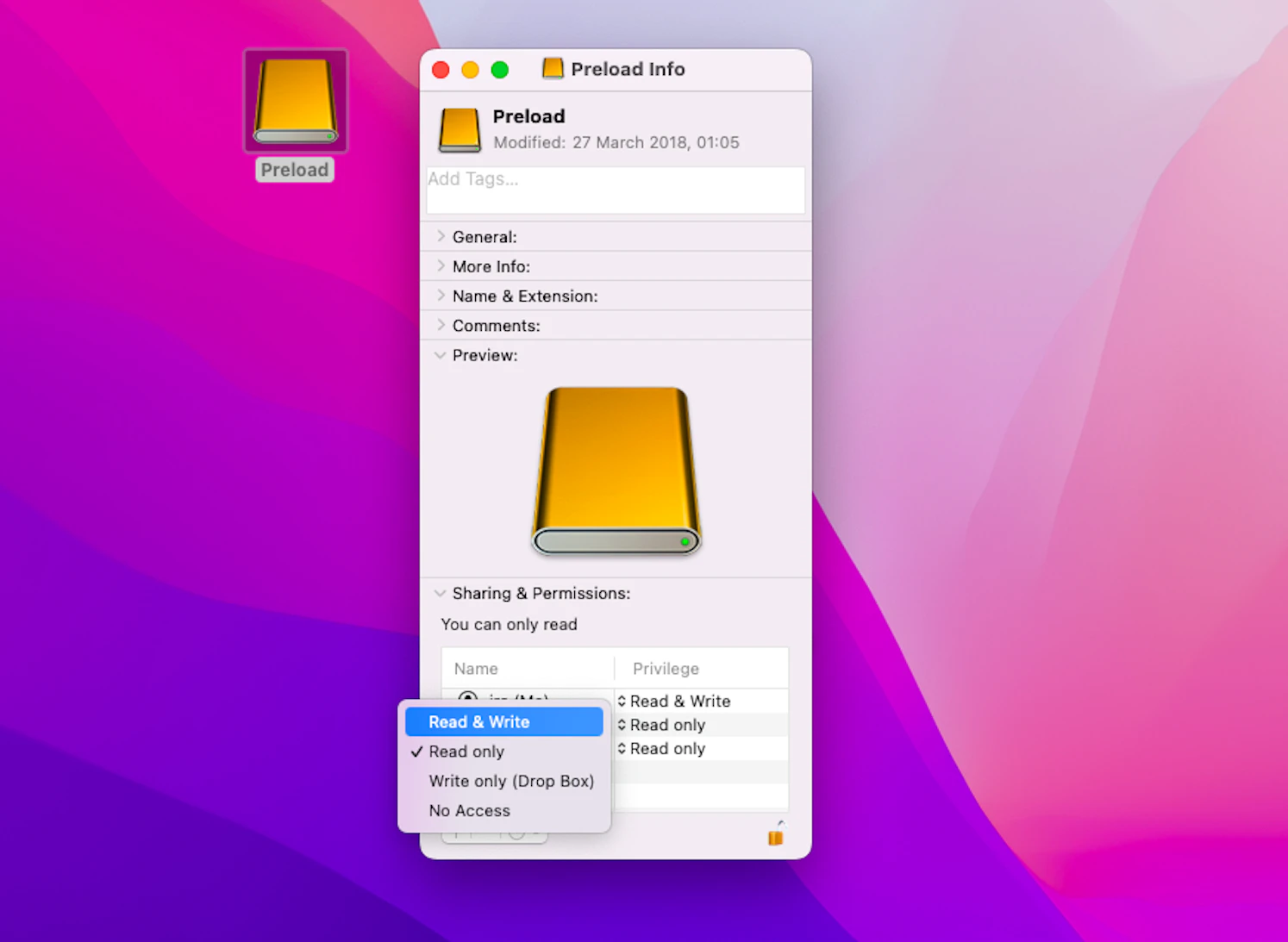The height and width of the screenshot is (942, 1288).
Task: Click the drive icon in the Info window title bar
Action: (x=552, y=68)
